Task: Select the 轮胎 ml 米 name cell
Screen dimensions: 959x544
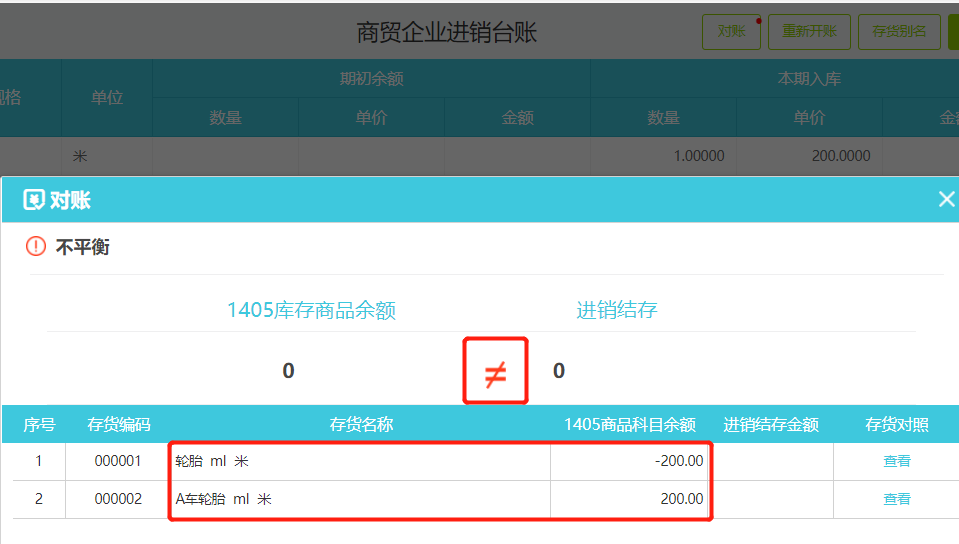Action: 360,461
